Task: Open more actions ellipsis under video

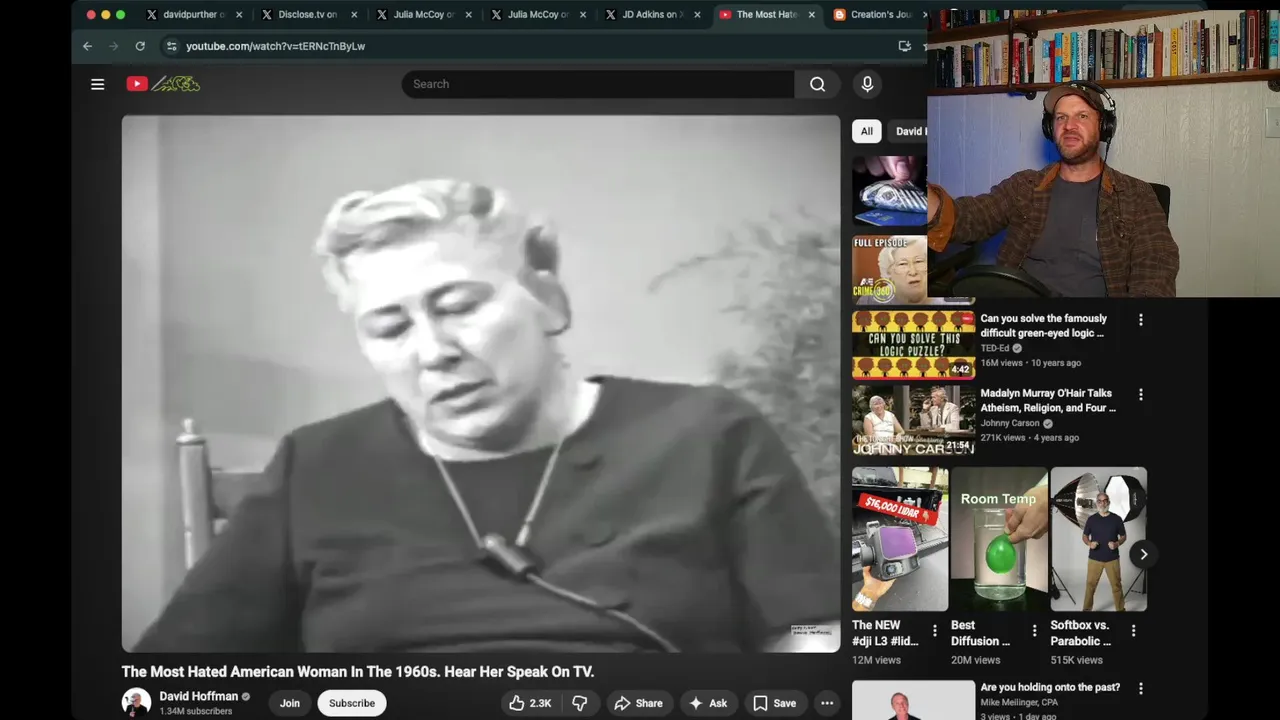Action: (x=827, y=703)
